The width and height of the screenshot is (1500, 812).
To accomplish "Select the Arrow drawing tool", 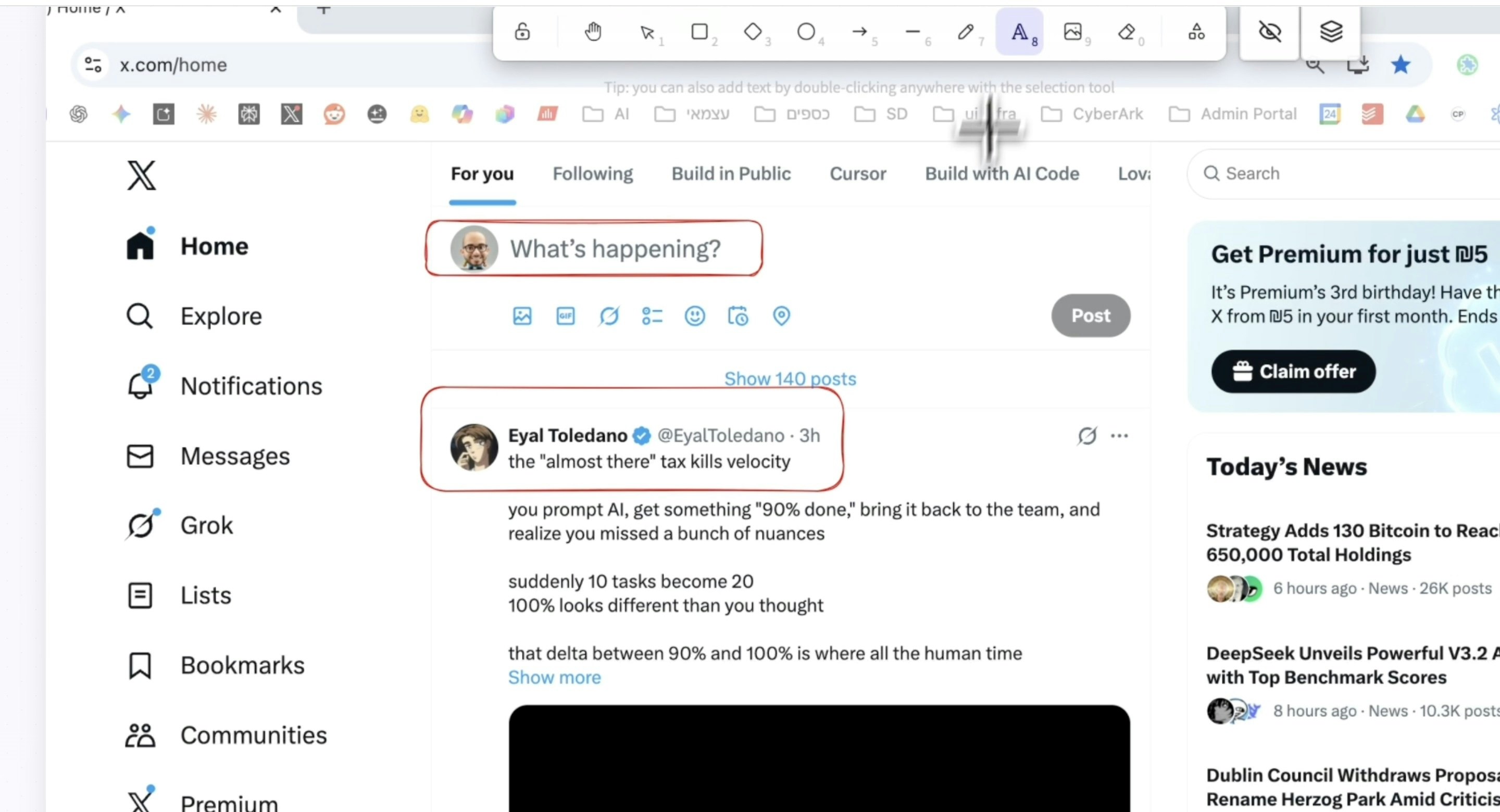I will click(859, 31).
